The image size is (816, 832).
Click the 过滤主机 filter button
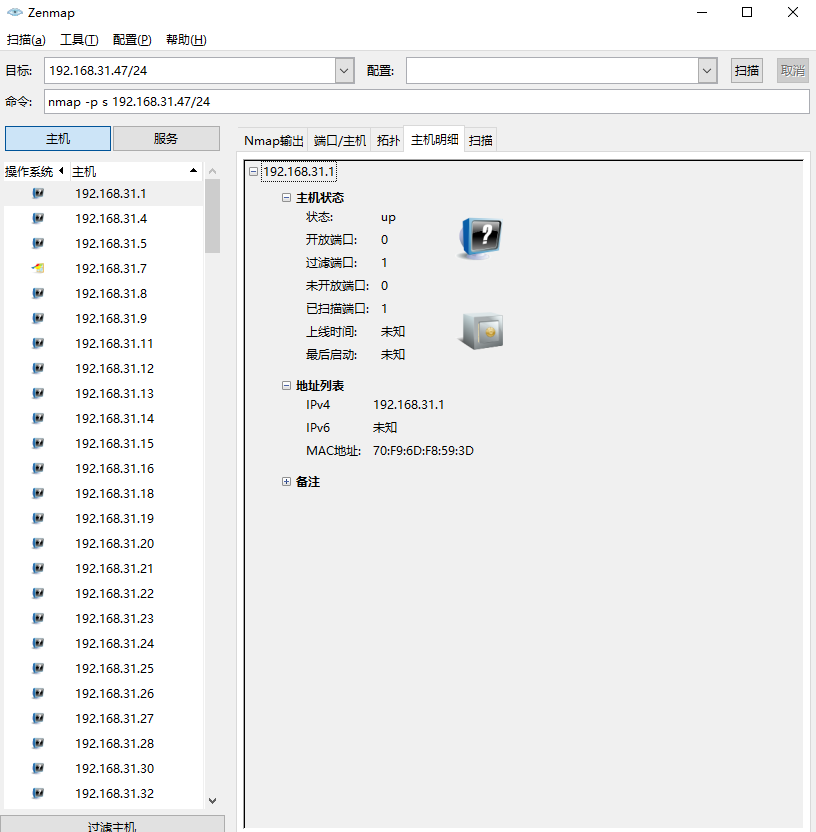click(112, 824)
